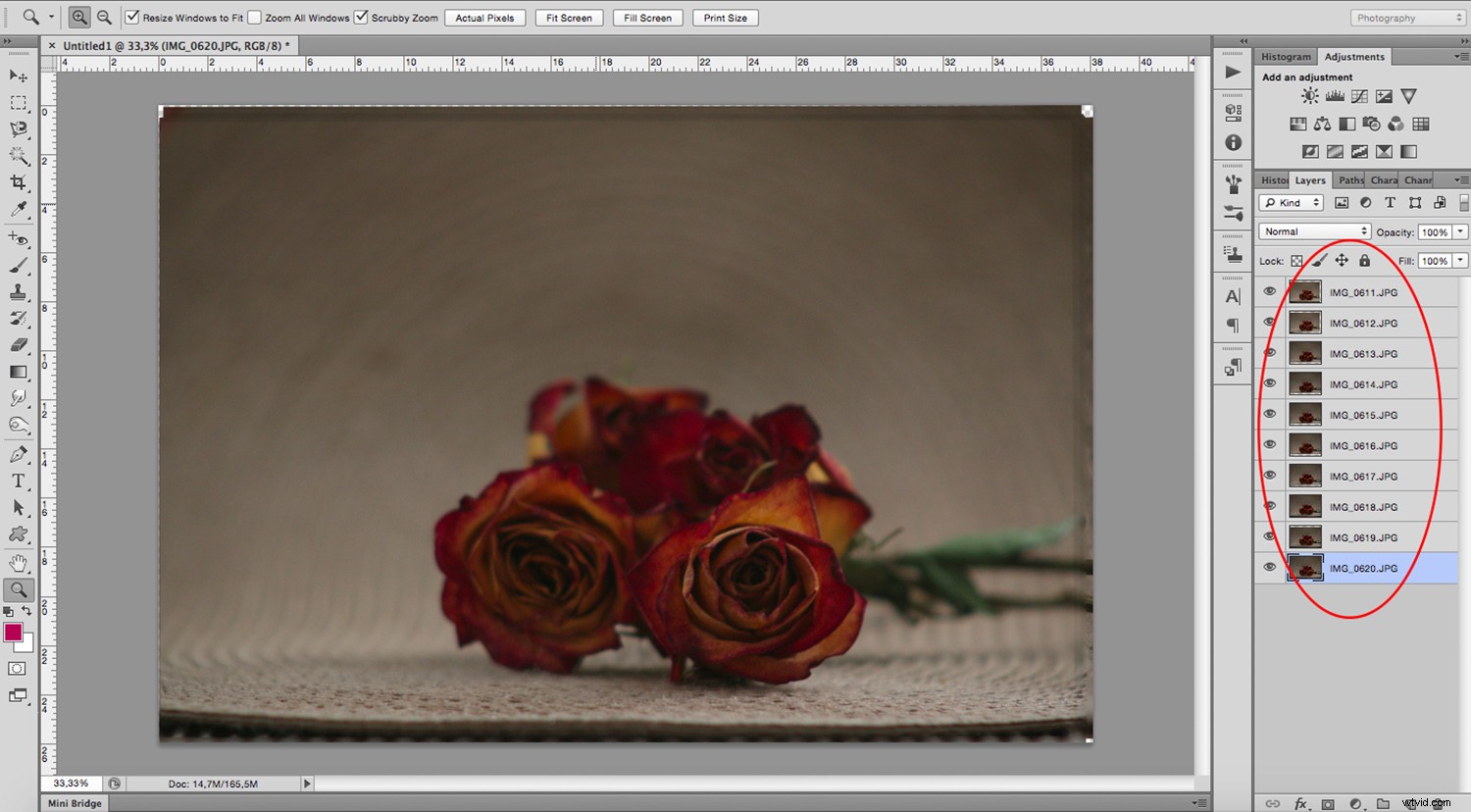This screenshot has width=1471, height=812.
Task: Select the Clone Stamp tool
Action: coord(18,290)
